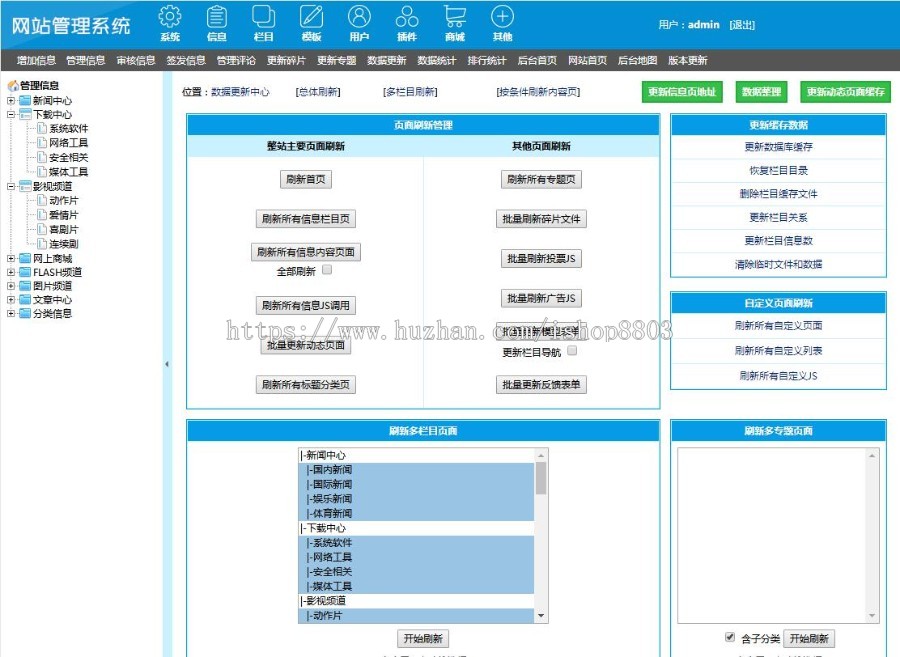Open 版本更新 in the menu bar
Image resolution: width=900 pixels, height=657 pixels.
pyautogui.click(x=688, y=60)
